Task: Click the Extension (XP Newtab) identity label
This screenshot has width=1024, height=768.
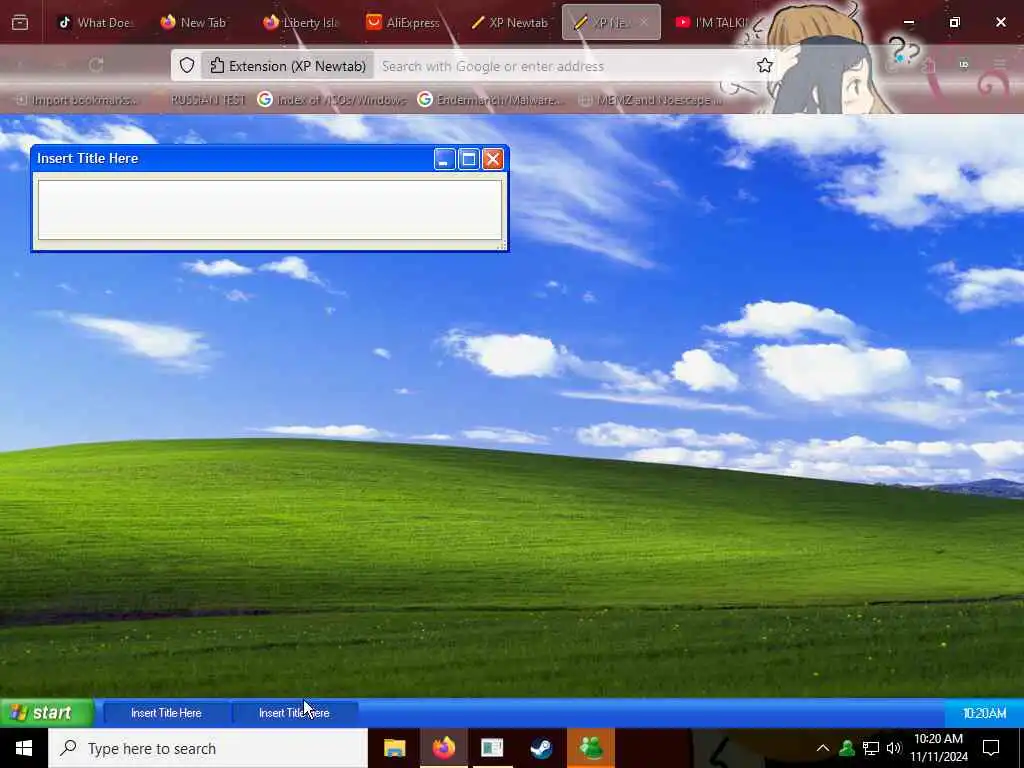Action: [x=287, y=66]
